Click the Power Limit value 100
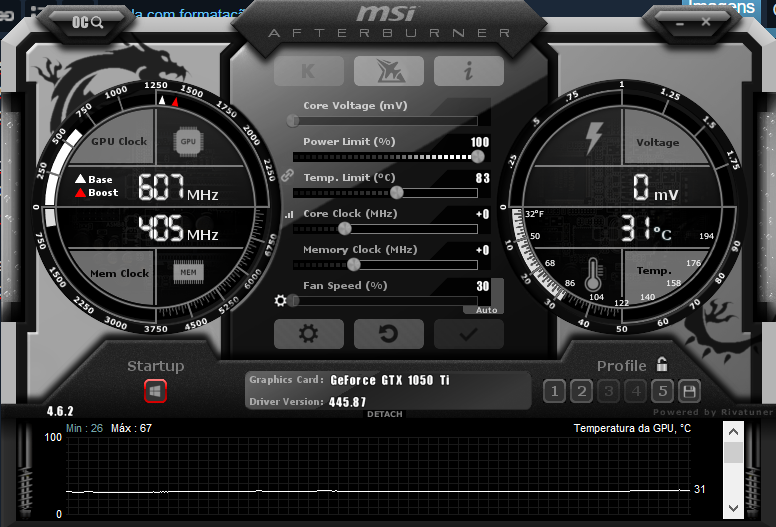Screen dimensions: 776x527 pos(480,143)
